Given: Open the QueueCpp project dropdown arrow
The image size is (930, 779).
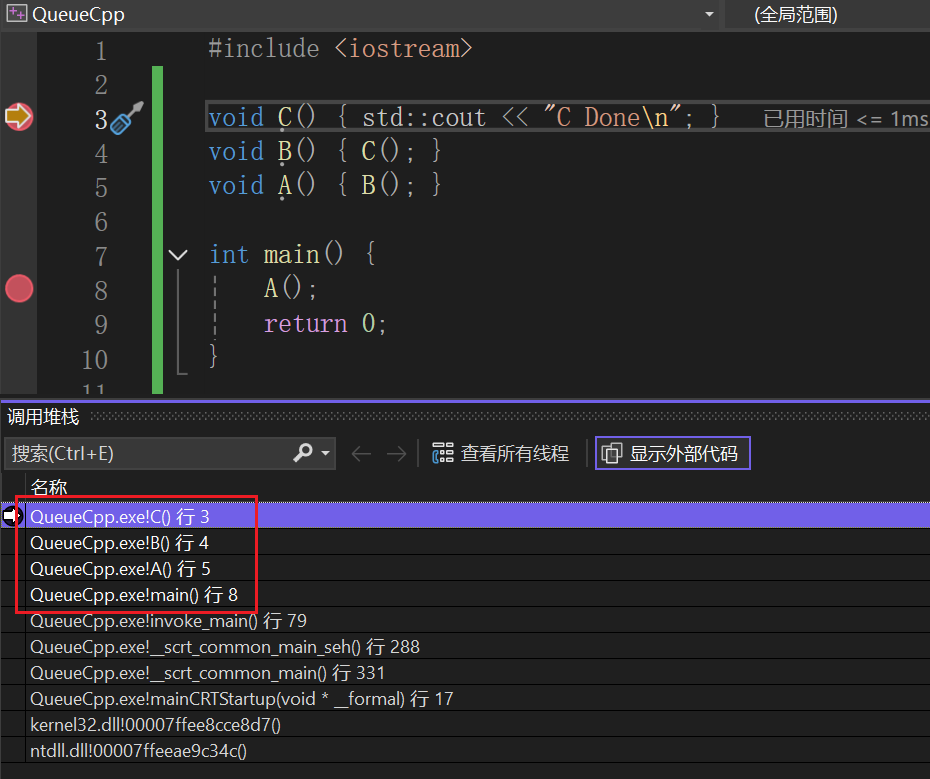Looking at the screenshot, I should pyautogui.click(x=709, y=14).
